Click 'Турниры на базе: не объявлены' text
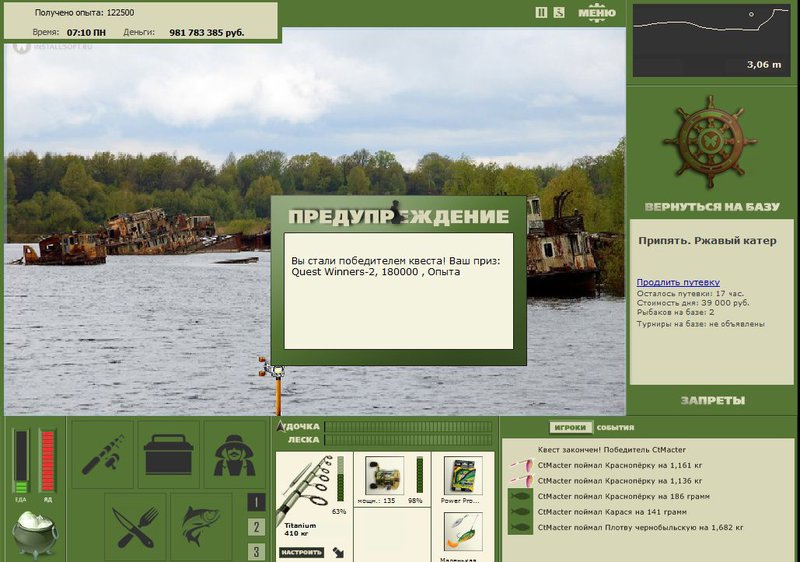Viewport: 800px width, 562px height. coord(701,324)
